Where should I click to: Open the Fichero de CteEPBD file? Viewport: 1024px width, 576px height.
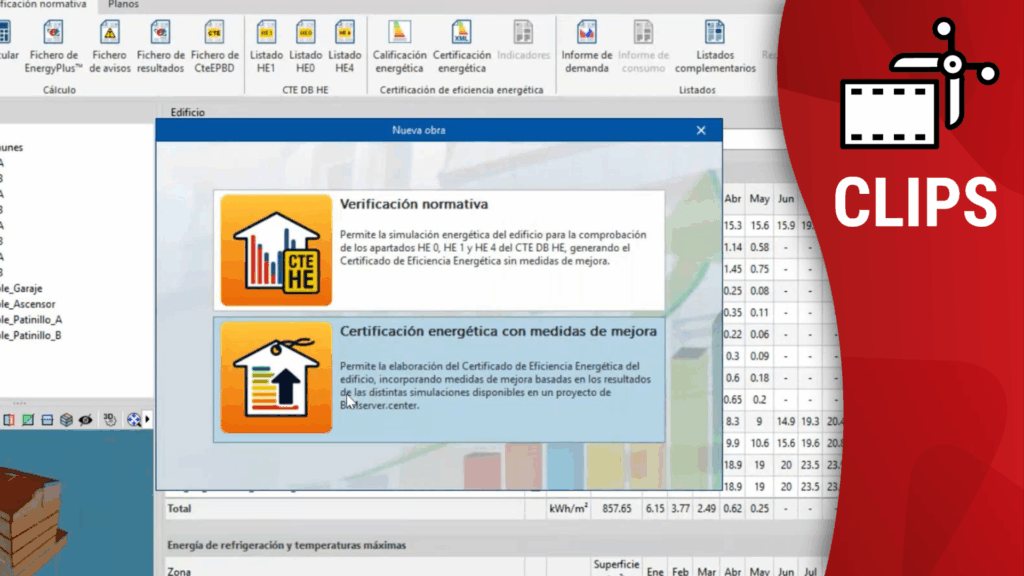(x=215, y=47)
